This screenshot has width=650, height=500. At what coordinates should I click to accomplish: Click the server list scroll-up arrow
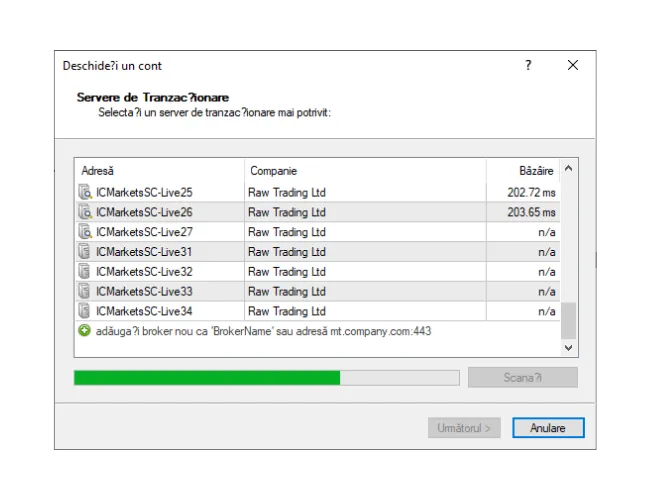click(569, 169)
